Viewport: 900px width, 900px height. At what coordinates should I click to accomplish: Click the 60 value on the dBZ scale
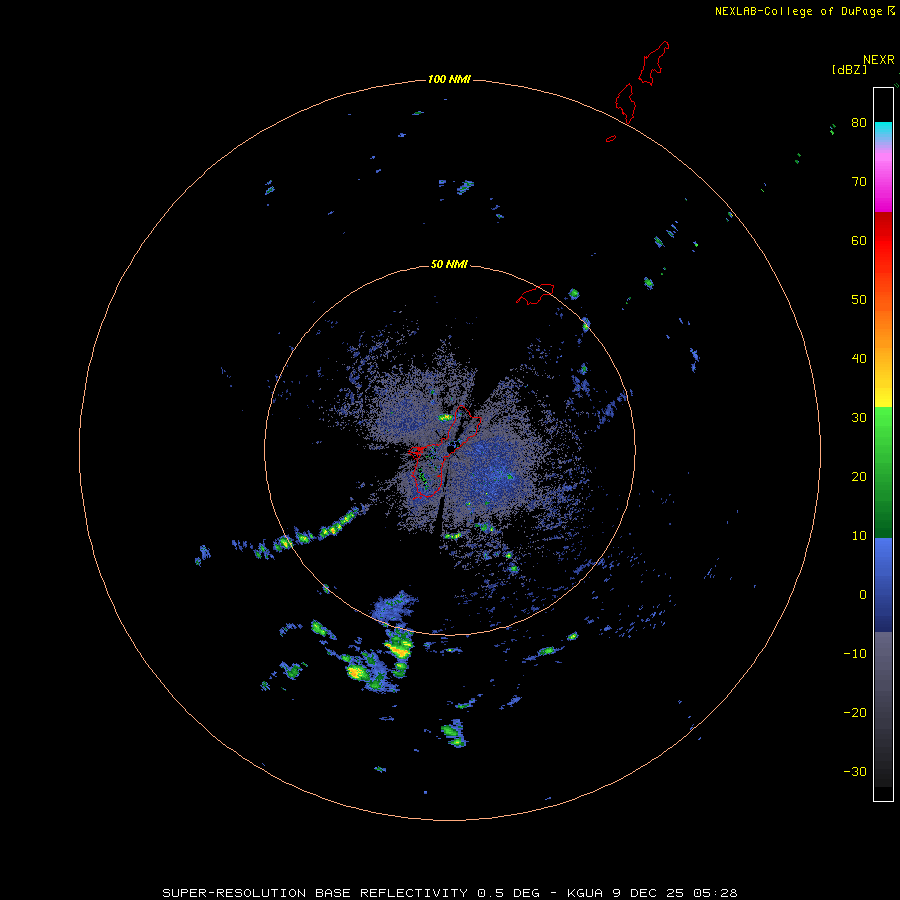(x=859, y=240)
